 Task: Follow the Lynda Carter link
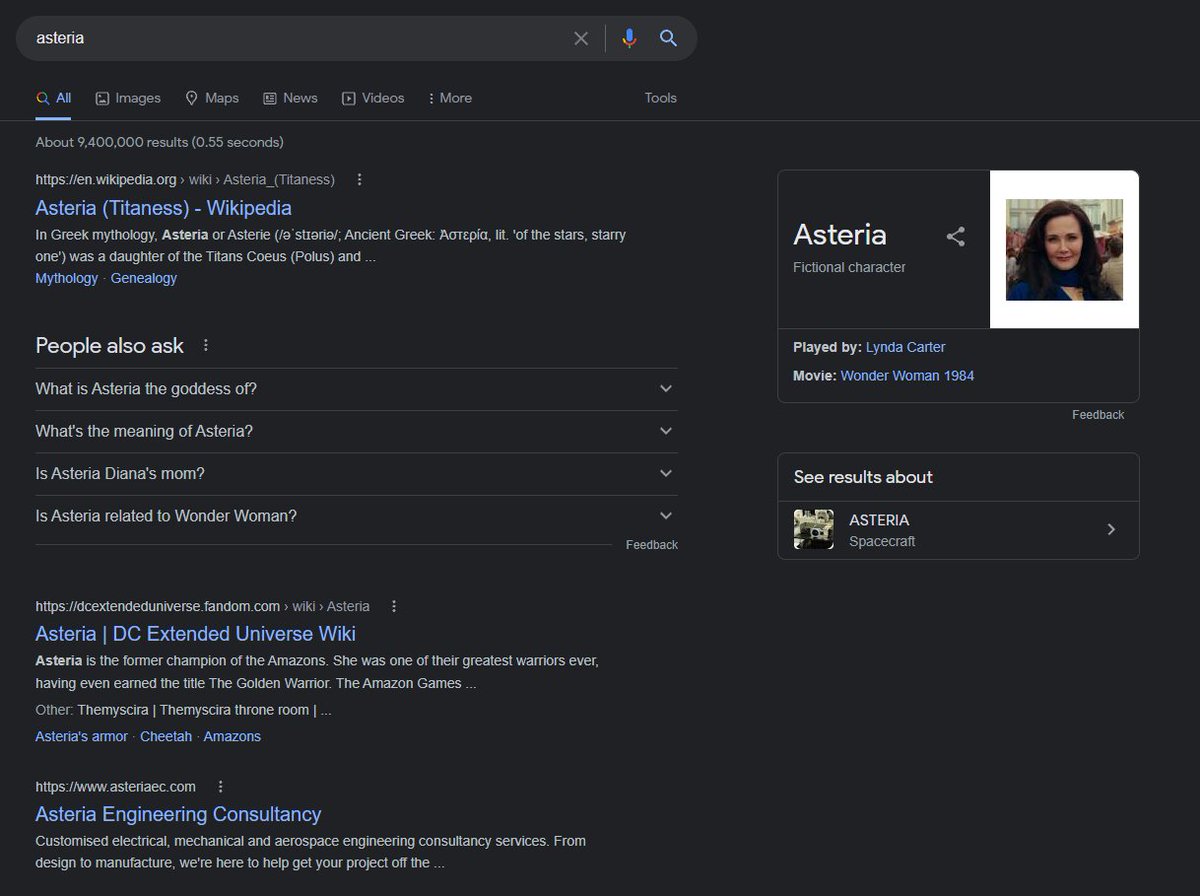tap(905, 347)
